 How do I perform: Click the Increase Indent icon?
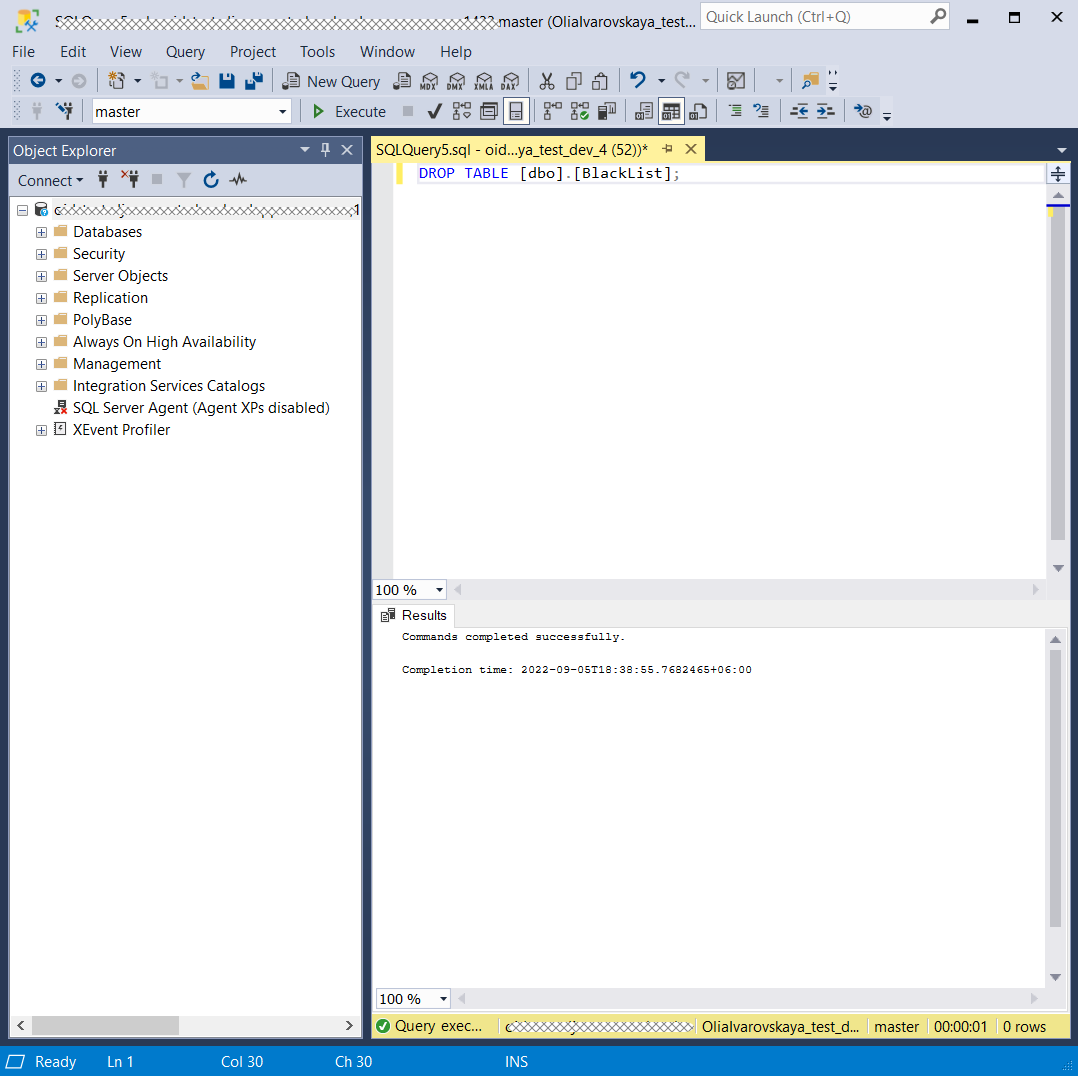[x=826, y=111]
